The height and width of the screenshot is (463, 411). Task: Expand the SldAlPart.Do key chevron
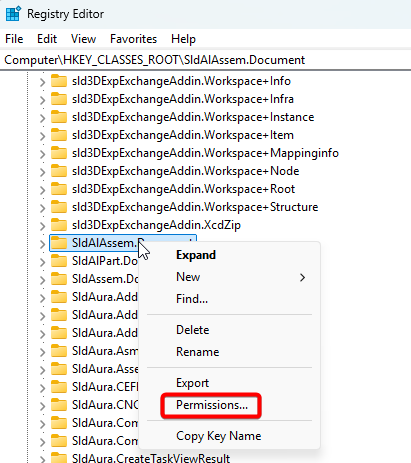(x=42, y=262)
